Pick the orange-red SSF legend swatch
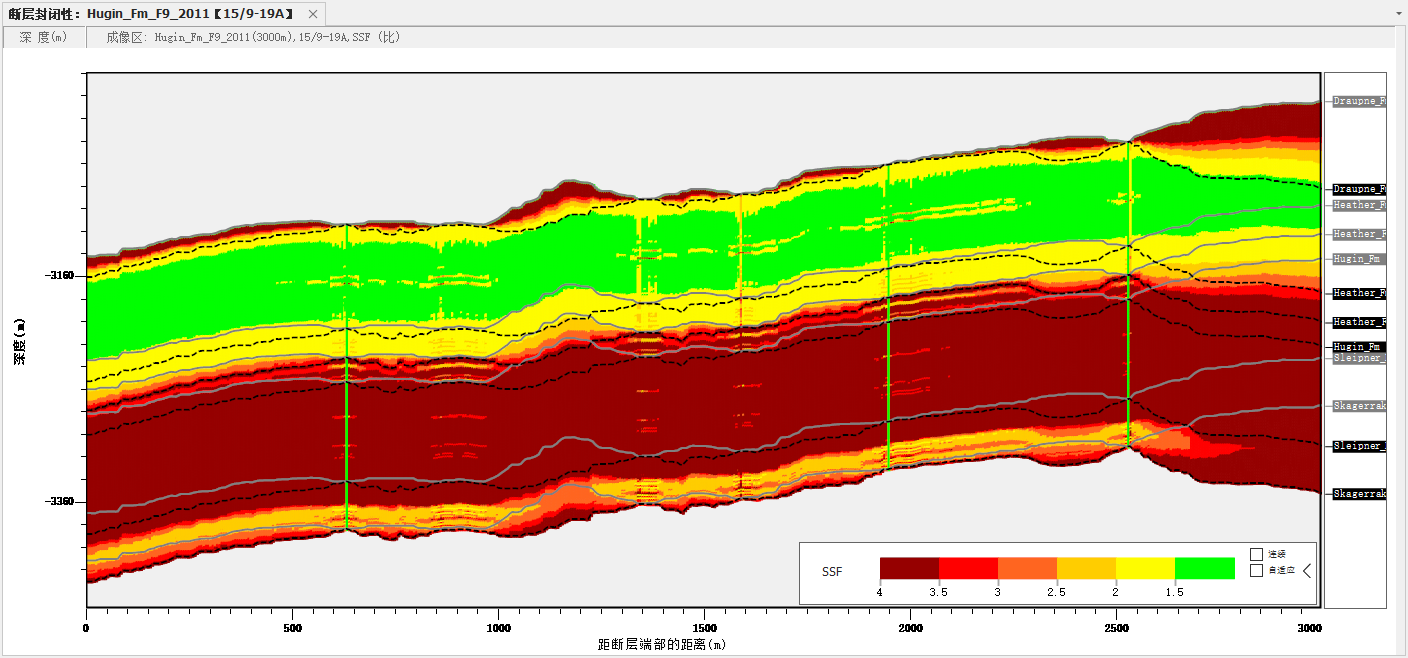1408x658 pixels. pos(1027,568)
